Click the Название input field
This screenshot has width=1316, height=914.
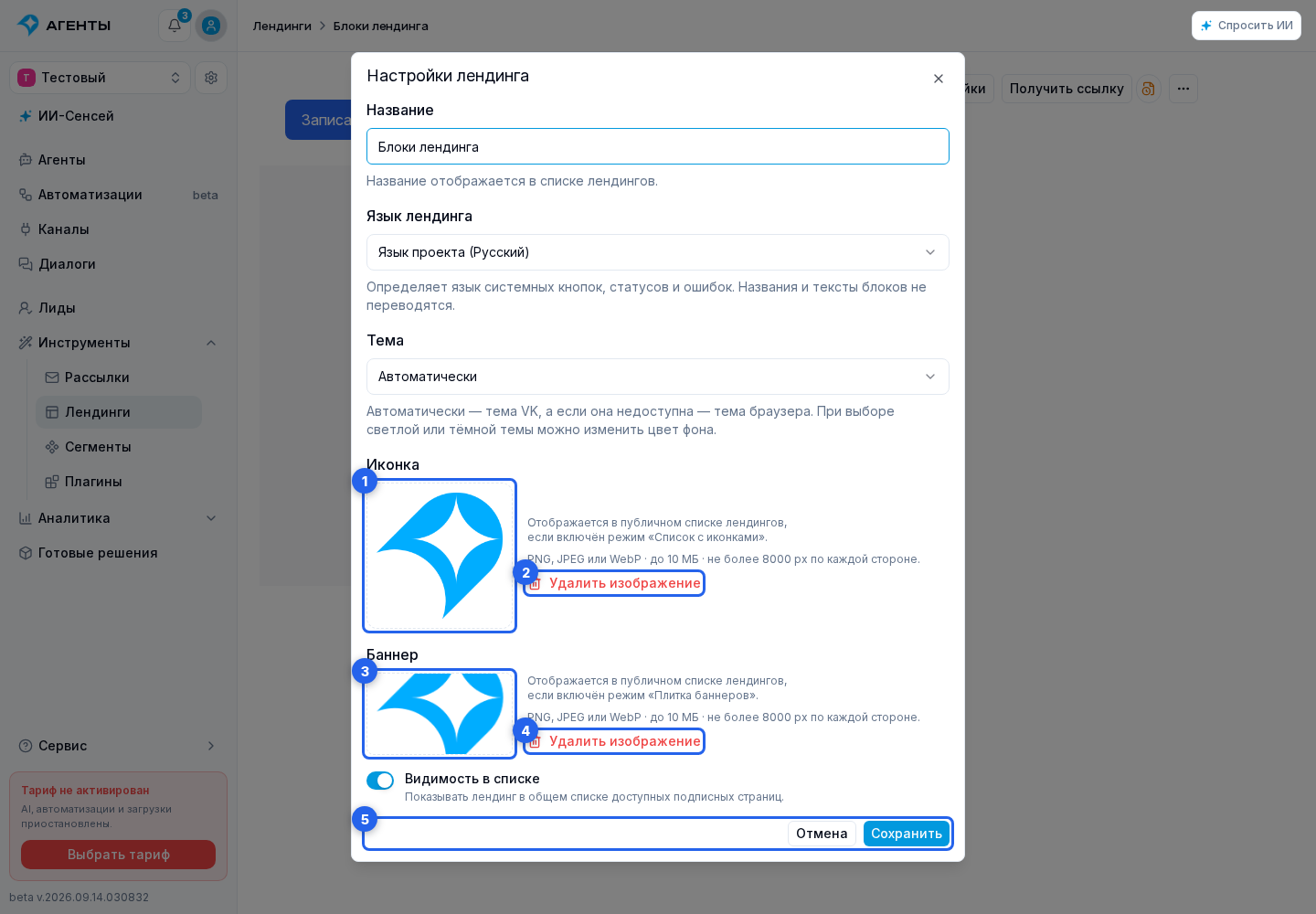click(658, 146)
